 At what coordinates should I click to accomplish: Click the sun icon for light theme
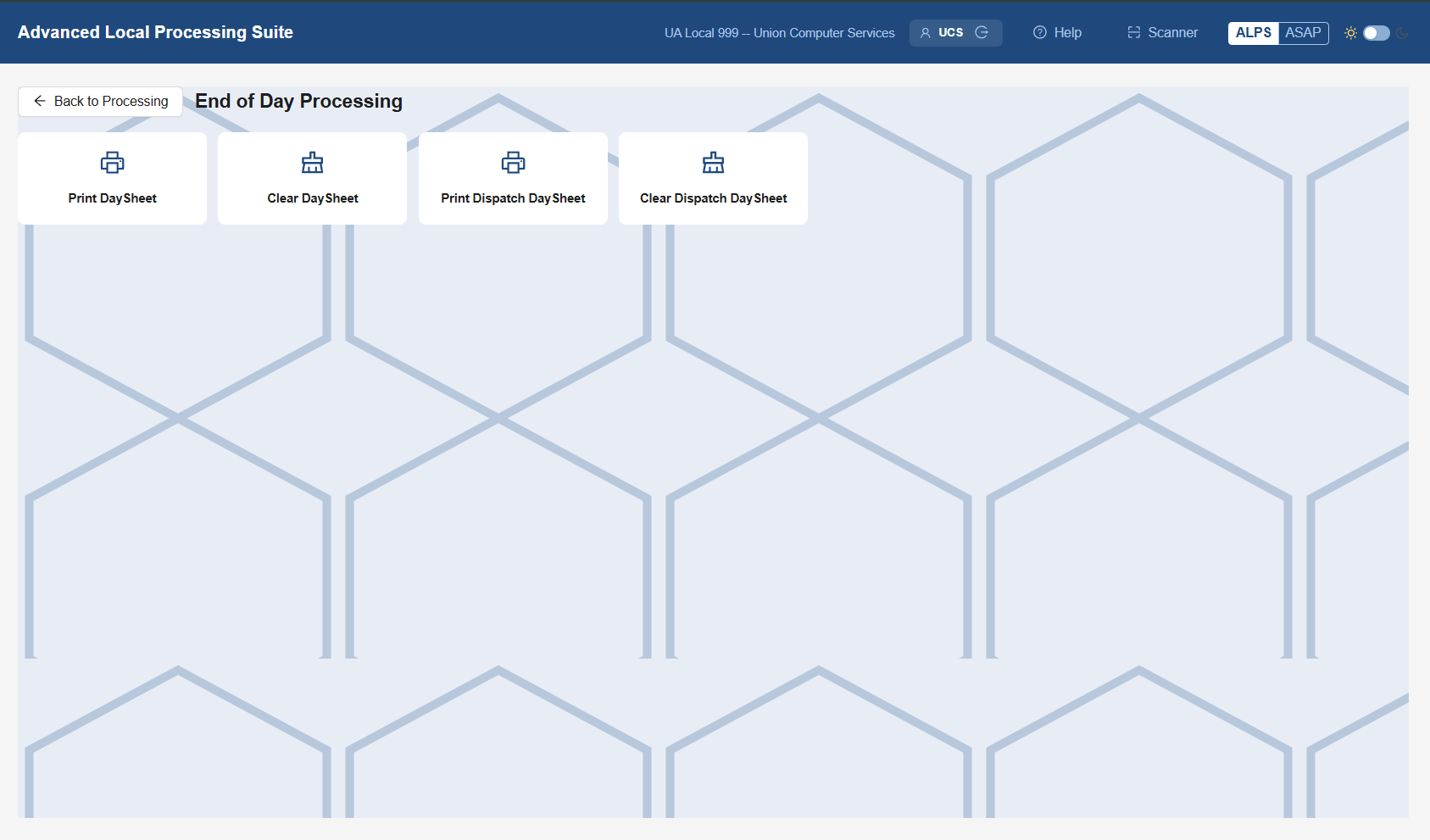(1351, 33)
